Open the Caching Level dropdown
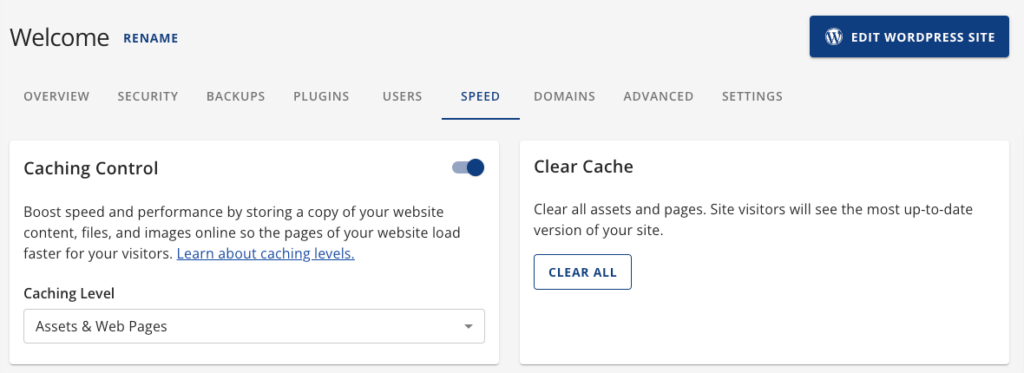 [x=254, y=326]
